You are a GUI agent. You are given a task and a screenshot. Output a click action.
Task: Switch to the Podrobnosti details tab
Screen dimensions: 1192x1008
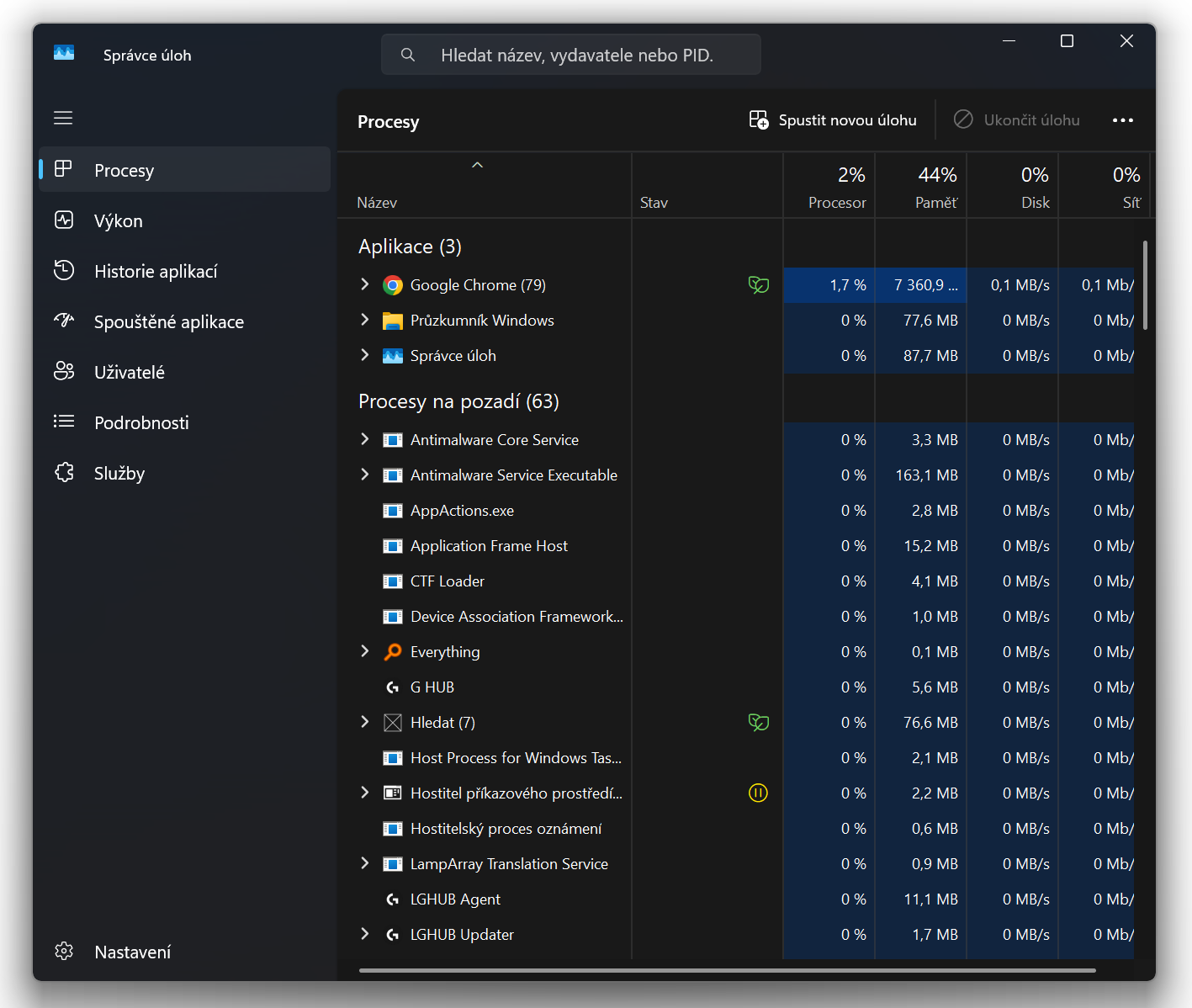[x=141, y=422]
